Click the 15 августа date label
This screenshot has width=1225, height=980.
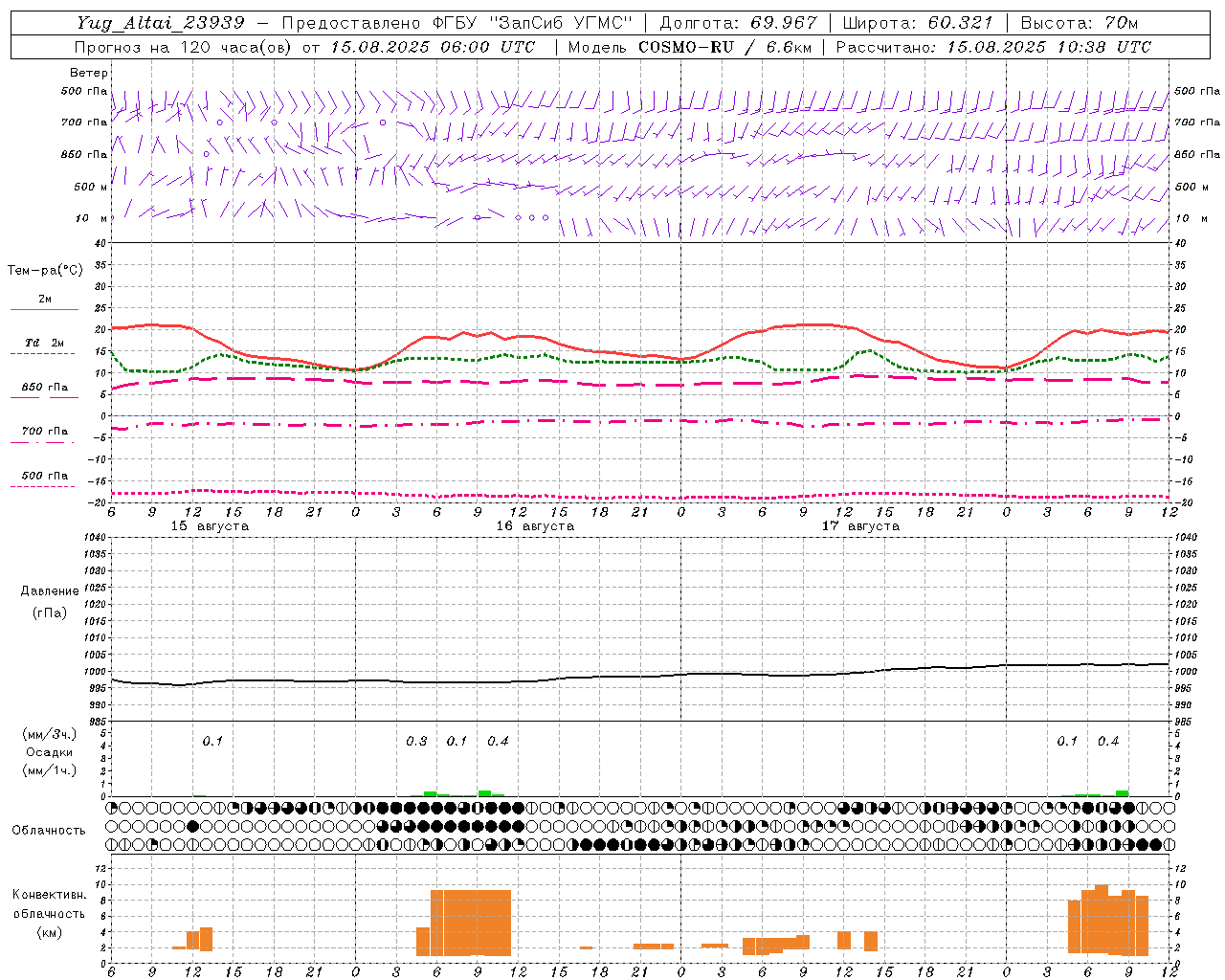tap(210, 526)
